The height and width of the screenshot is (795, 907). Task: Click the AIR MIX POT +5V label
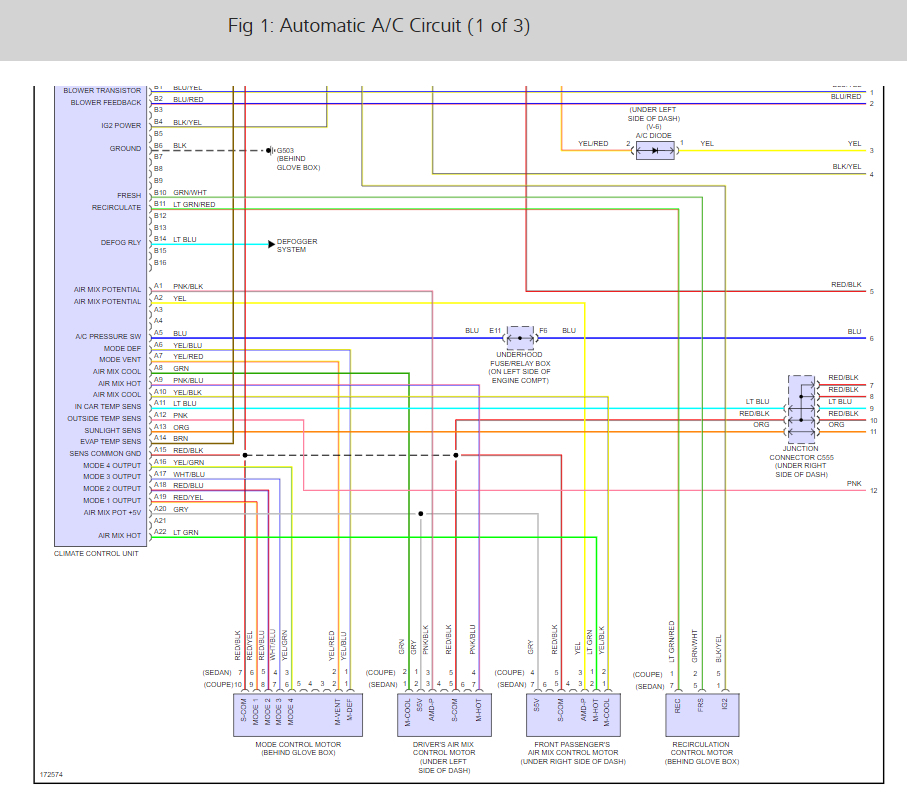pyautogui.click(x=112, y=513)
